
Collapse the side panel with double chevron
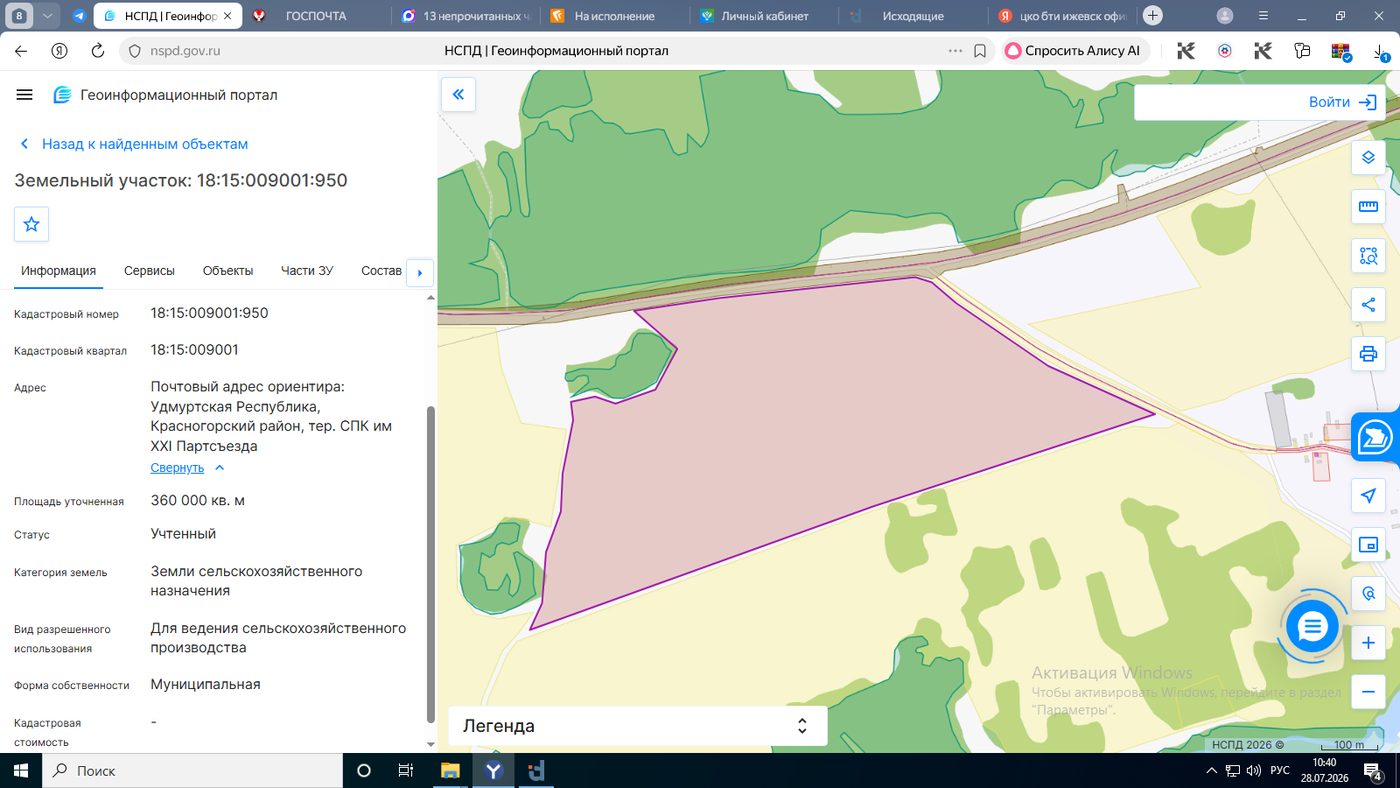click(x=458, y=94)
